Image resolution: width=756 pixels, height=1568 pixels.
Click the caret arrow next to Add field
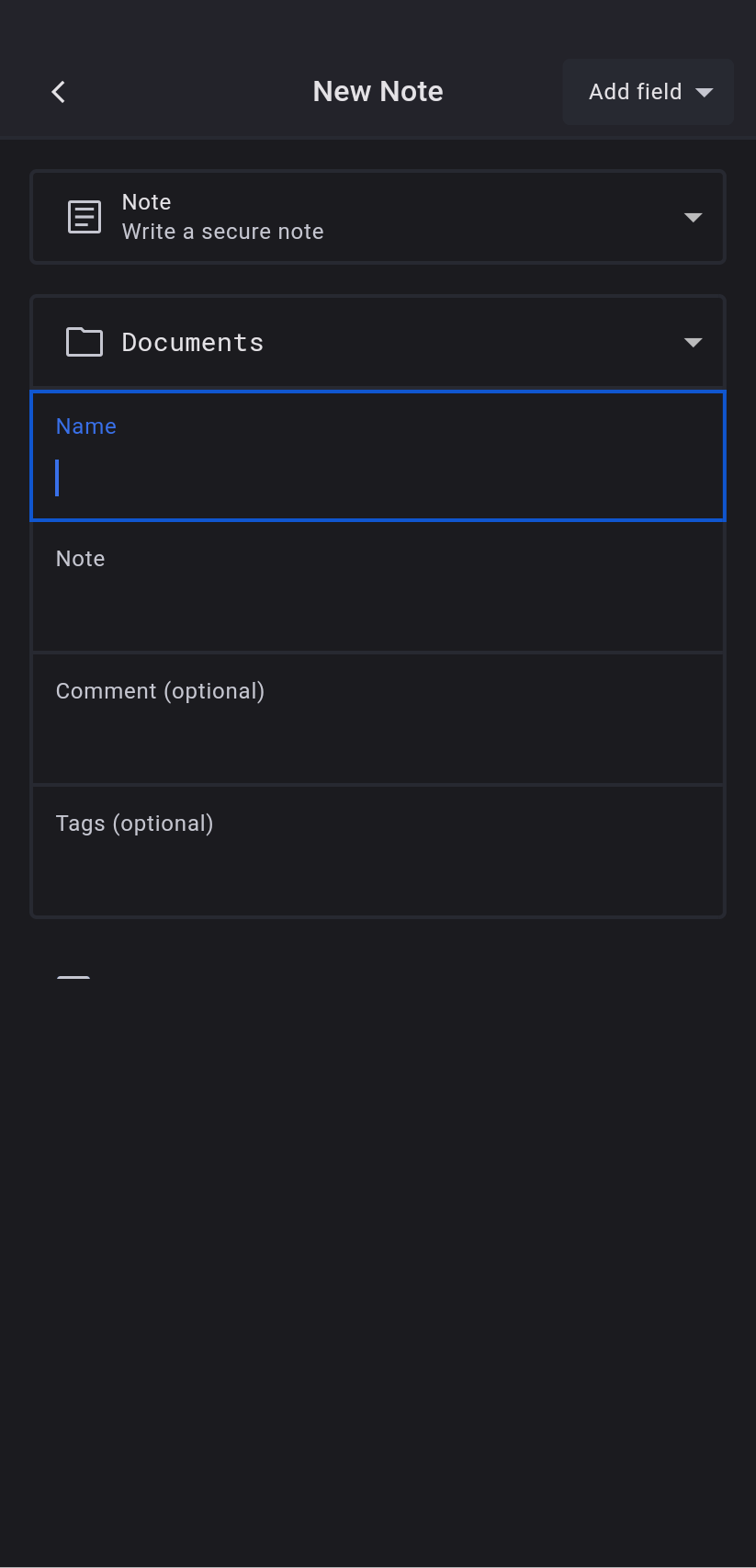click(705, 92)
